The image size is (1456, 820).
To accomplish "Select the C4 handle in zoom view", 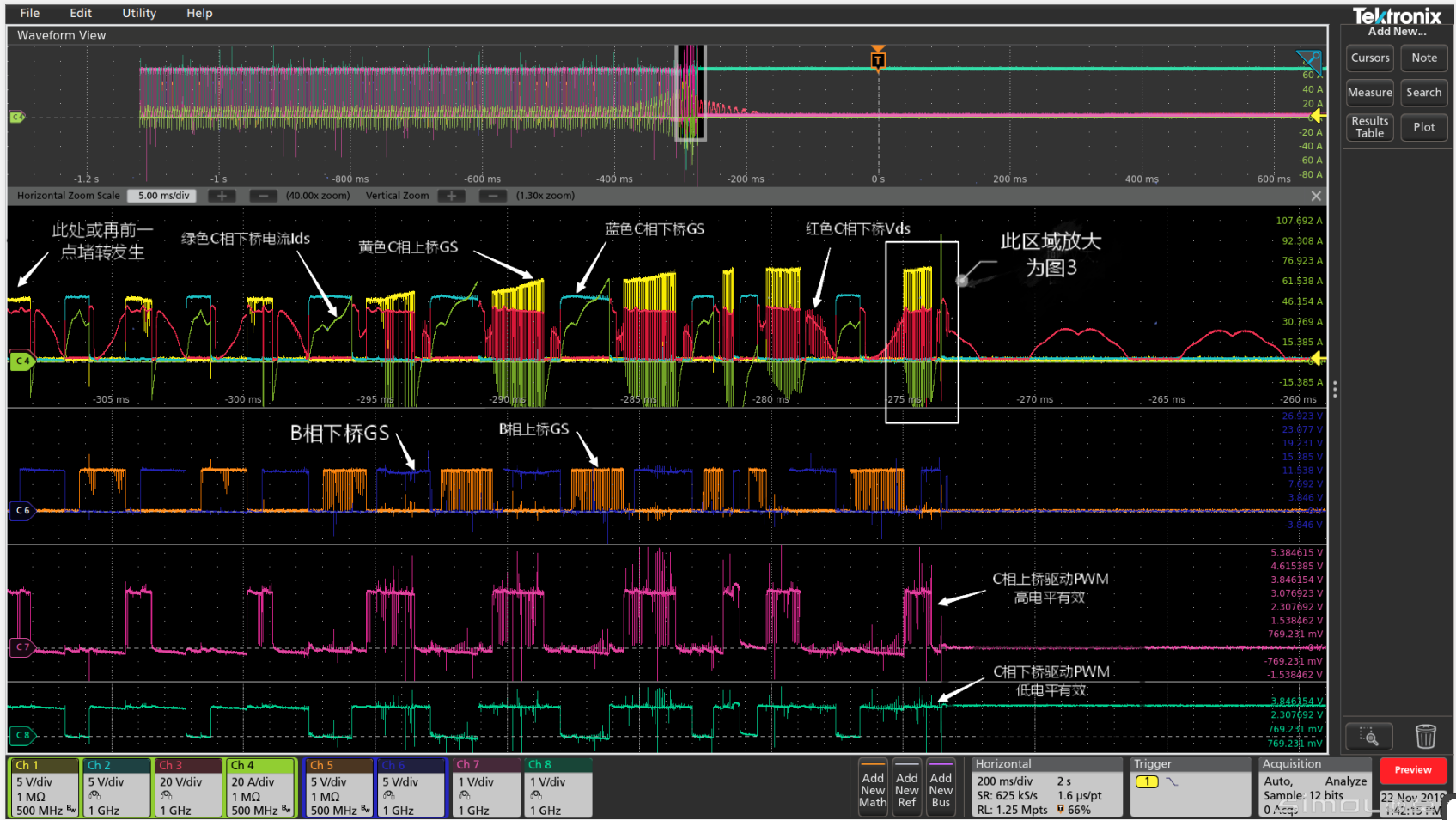I will click(22, 361).
